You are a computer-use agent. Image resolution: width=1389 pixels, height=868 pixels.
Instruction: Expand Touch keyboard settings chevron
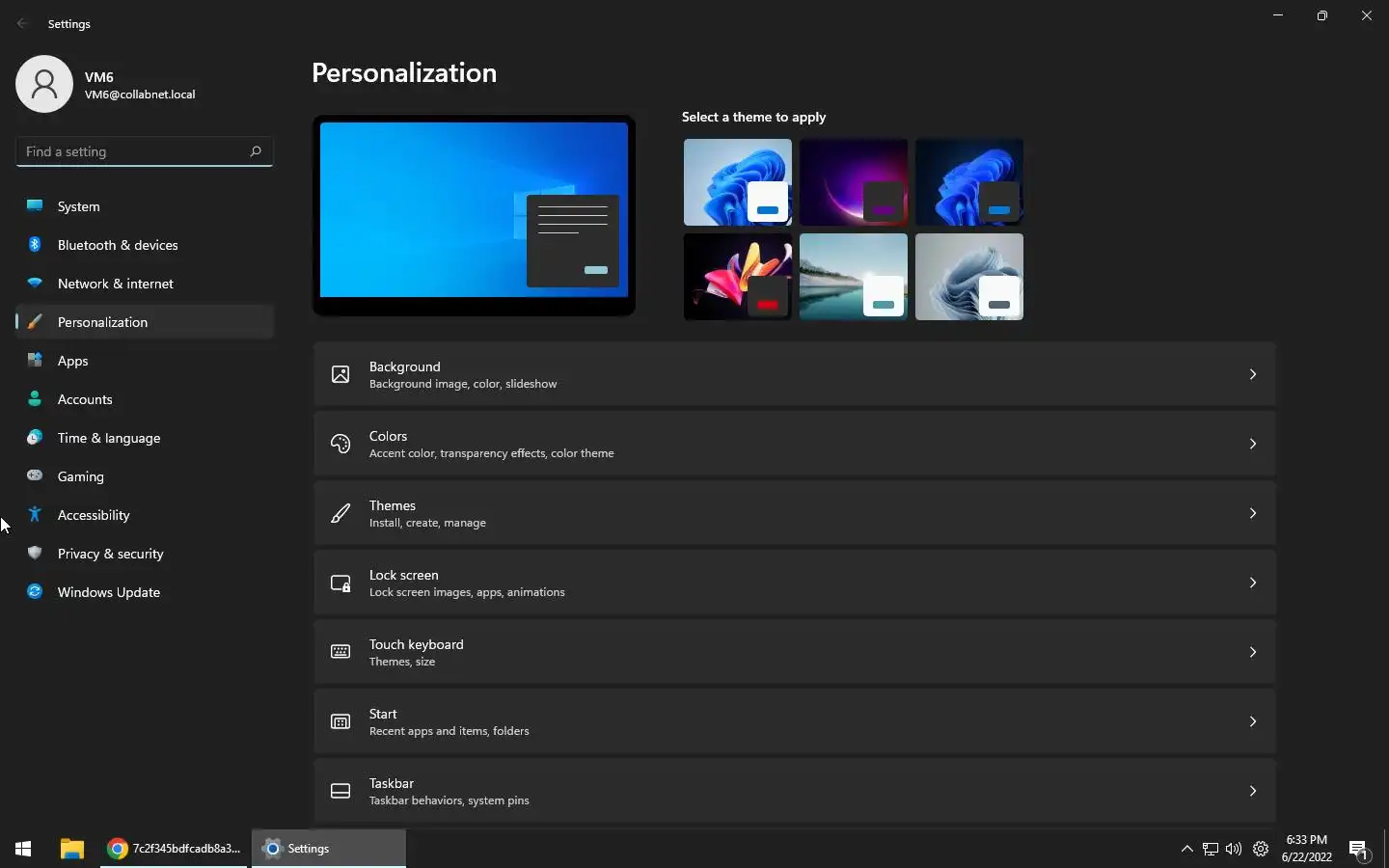[1253, 652]
